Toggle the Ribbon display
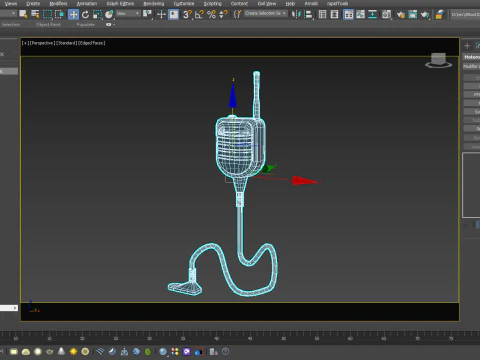The width and height of the screenshot is (480, 360). 348,14
